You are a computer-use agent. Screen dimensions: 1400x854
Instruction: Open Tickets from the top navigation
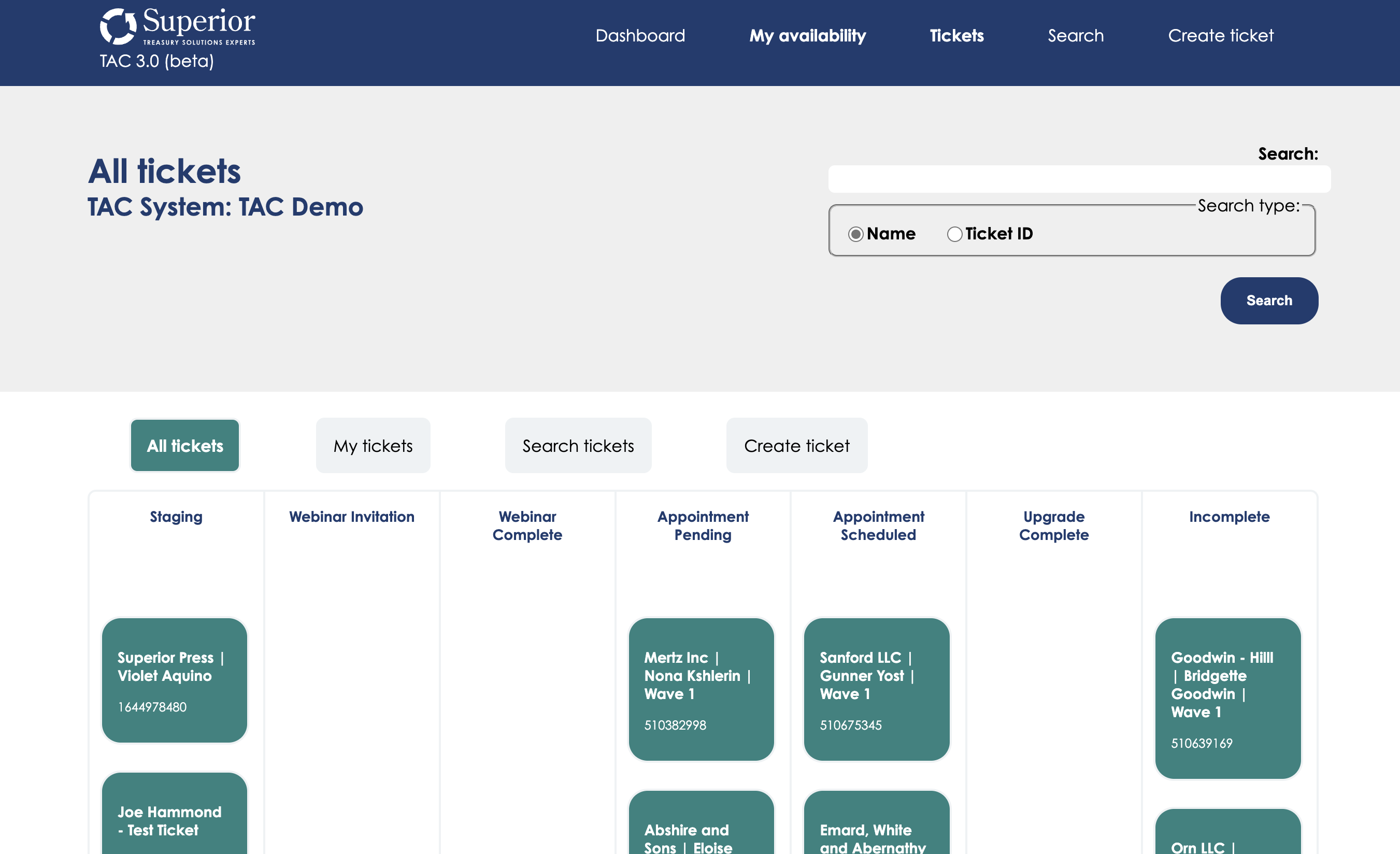tap(956, 36)
